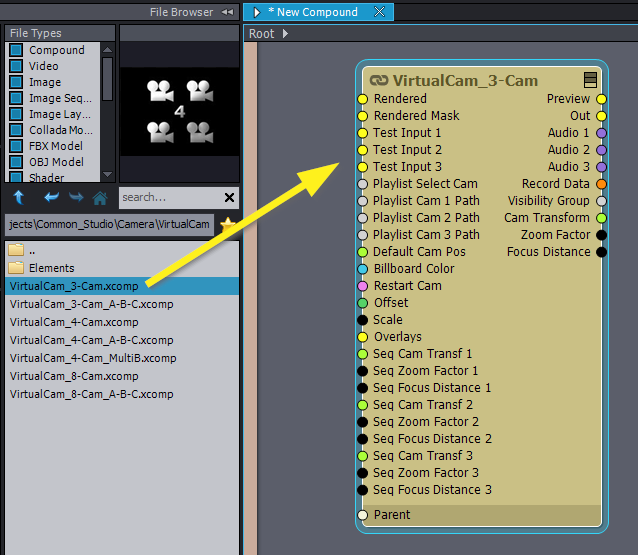The width and height of the screenshot is (638, 555).
Task: Click the navigate back arrow
Action: (51, 197)
